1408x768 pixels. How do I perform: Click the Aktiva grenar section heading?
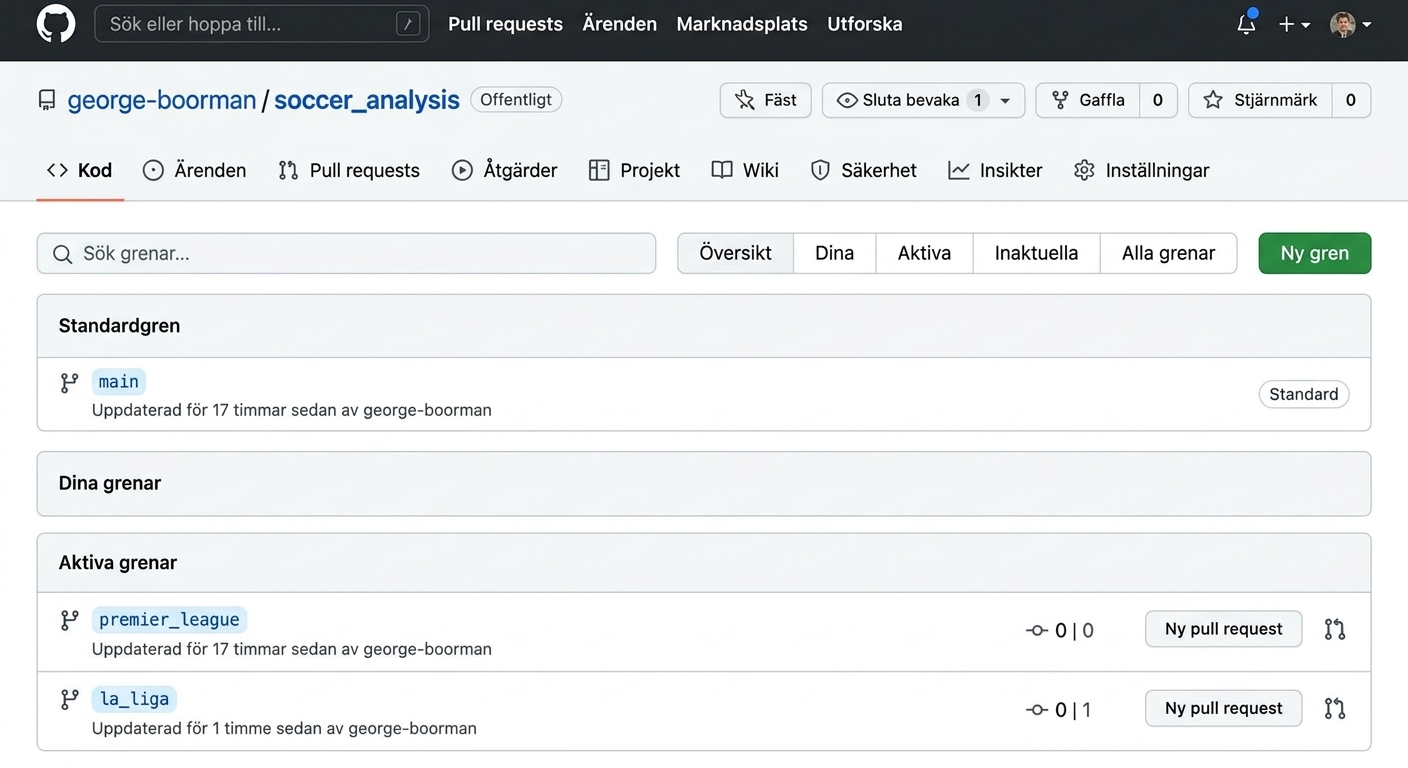click(118, 562)
